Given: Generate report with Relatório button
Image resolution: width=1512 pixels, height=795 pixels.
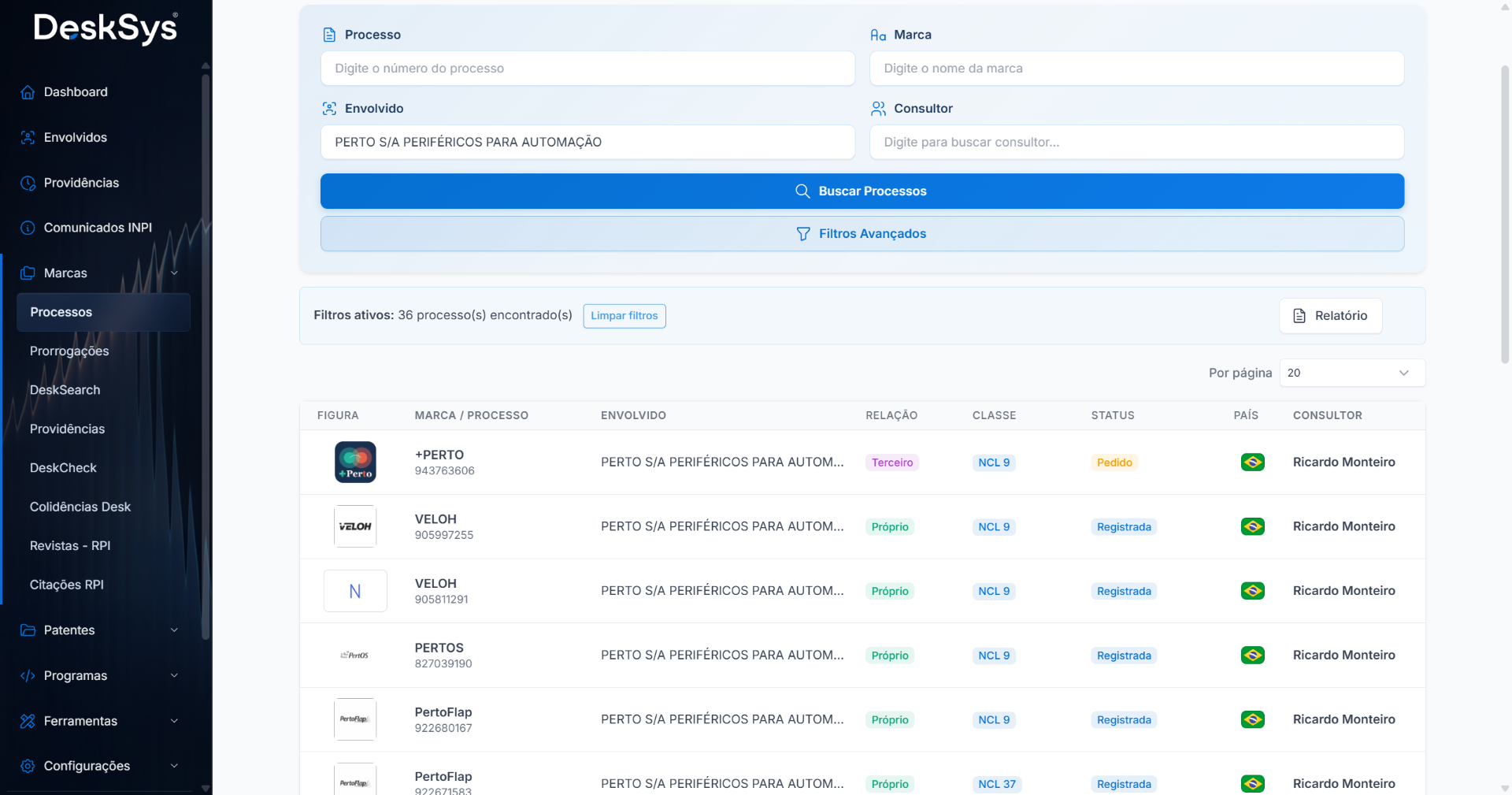Looking at the screenshot, I should coord(1331,316).
